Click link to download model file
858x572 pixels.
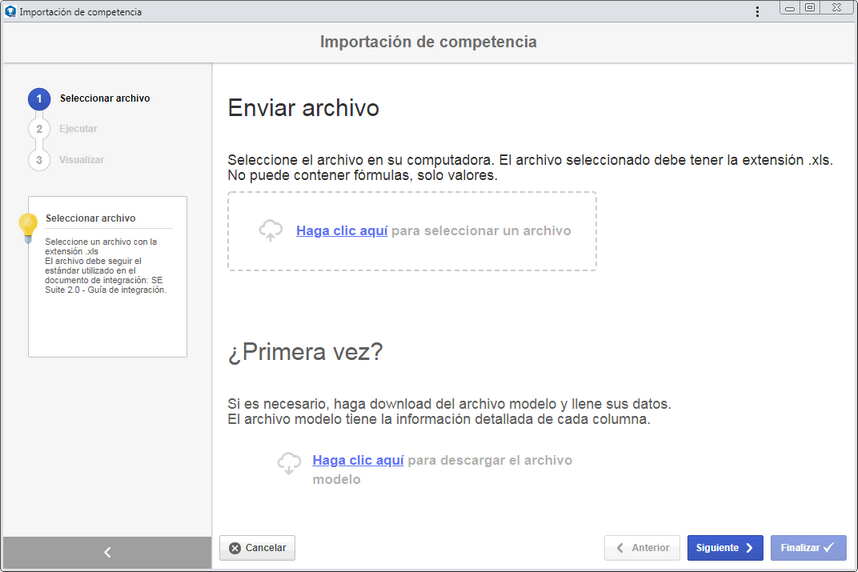tap(358, 460)
